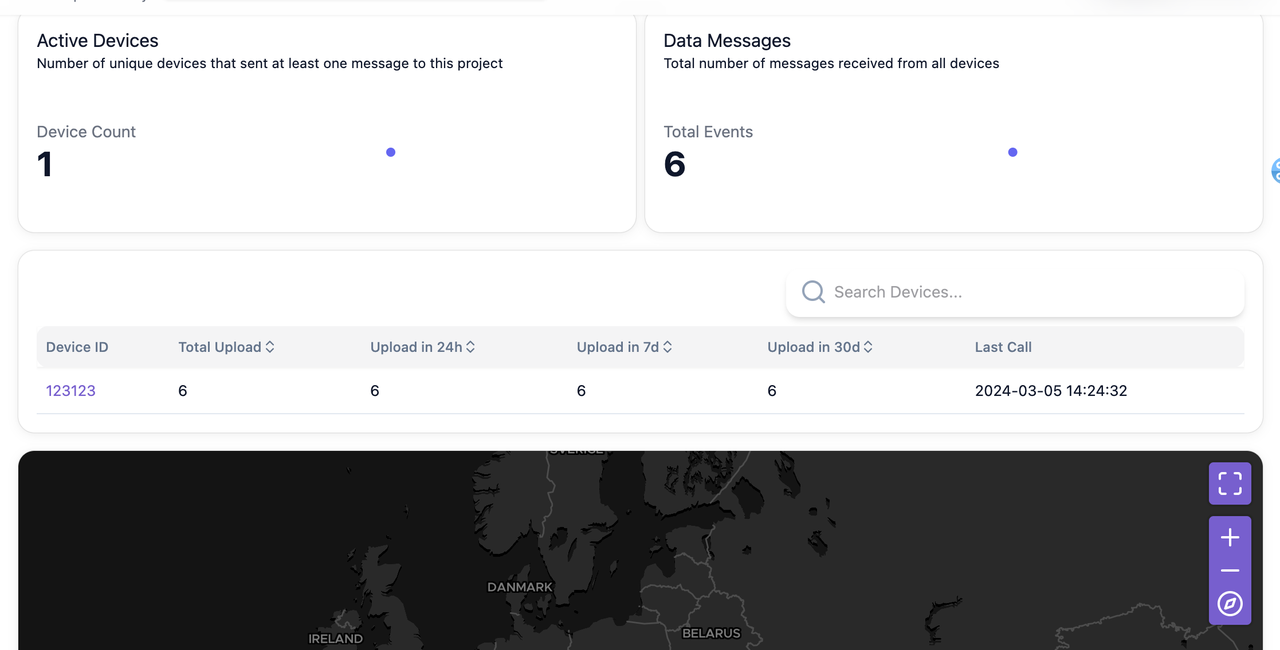The width and height of the screenshot is (1280, 650).
Task: Focus the Search Devices input field
Action: 1030,292
